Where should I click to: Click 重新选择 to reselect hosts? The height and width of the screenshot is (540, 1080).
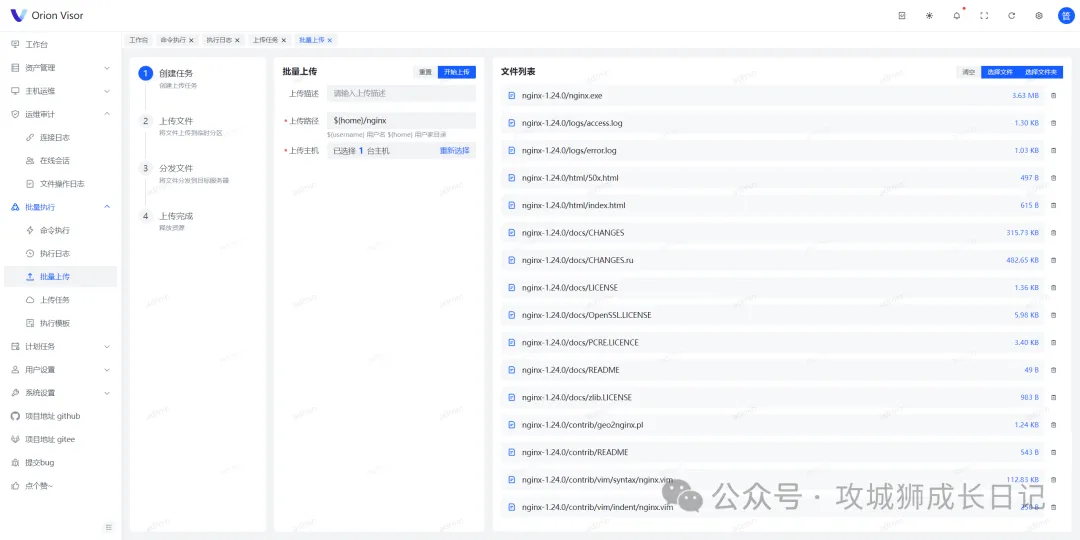[x=454, y=151]
